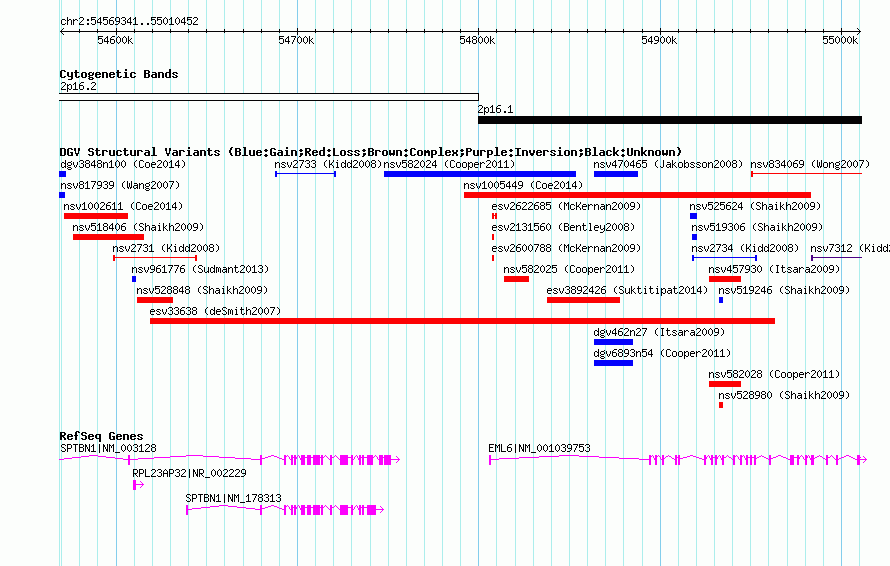Click the dgv3848n100 (Coe2014) variant label
This screenshot has height=566, width=890.
coord(123,164)
